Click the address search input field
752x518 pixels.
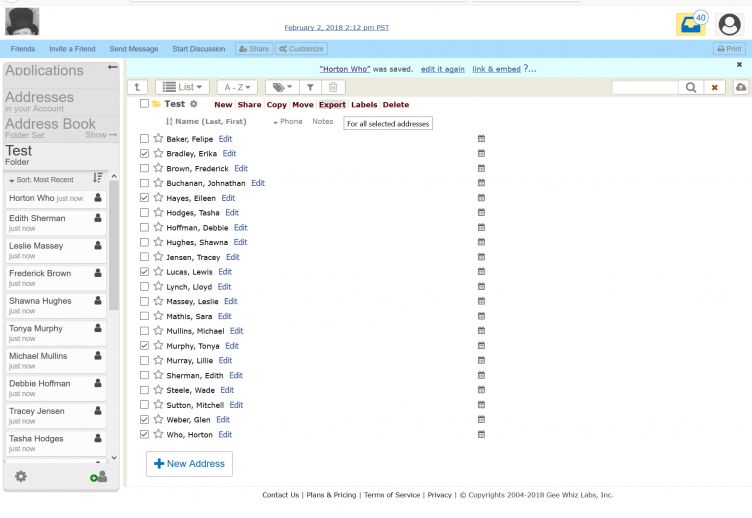[x=644, y=88]
